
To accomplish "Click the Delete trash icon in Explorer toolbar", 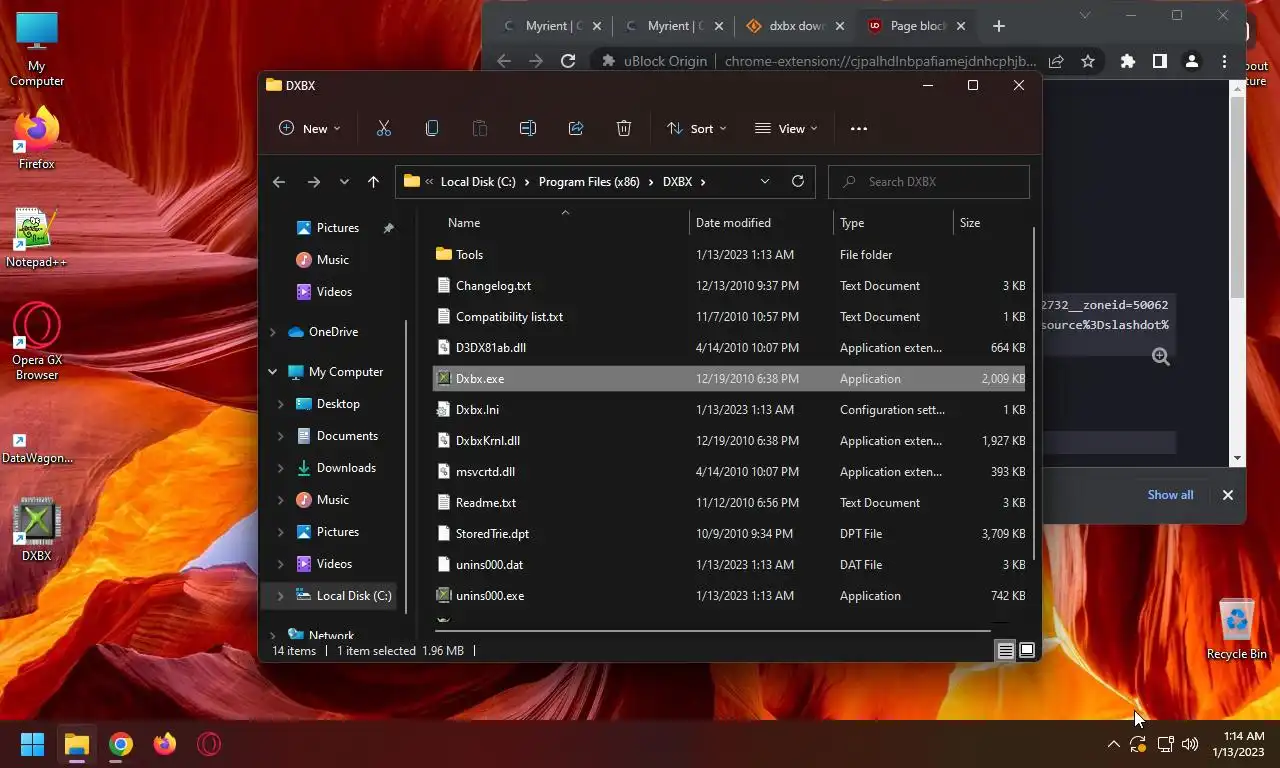I will [624, 128].
